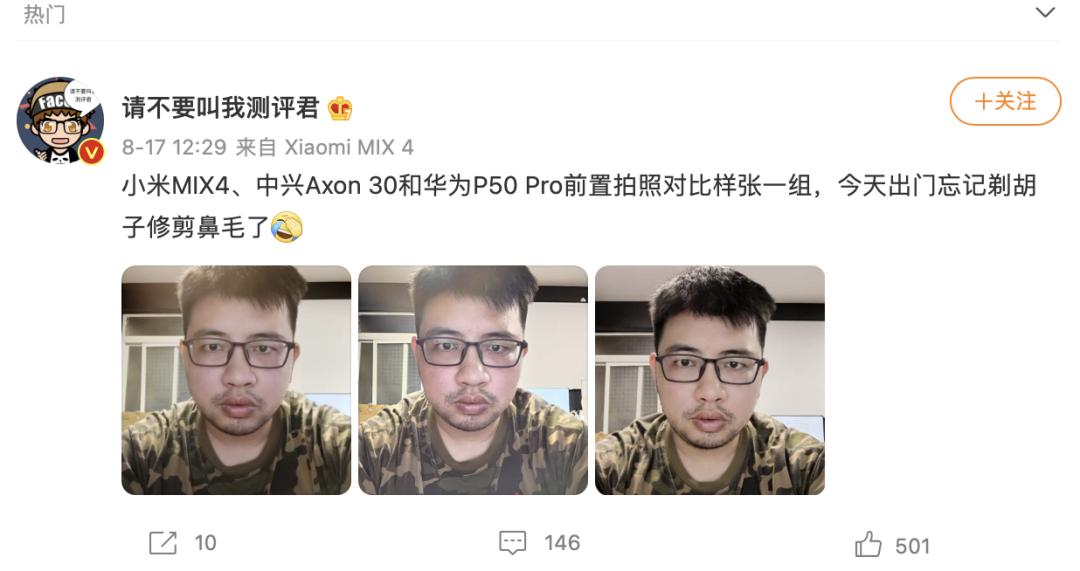Click the comment count 146
Screen dimensions: 1080x571
tap(562, 543)
